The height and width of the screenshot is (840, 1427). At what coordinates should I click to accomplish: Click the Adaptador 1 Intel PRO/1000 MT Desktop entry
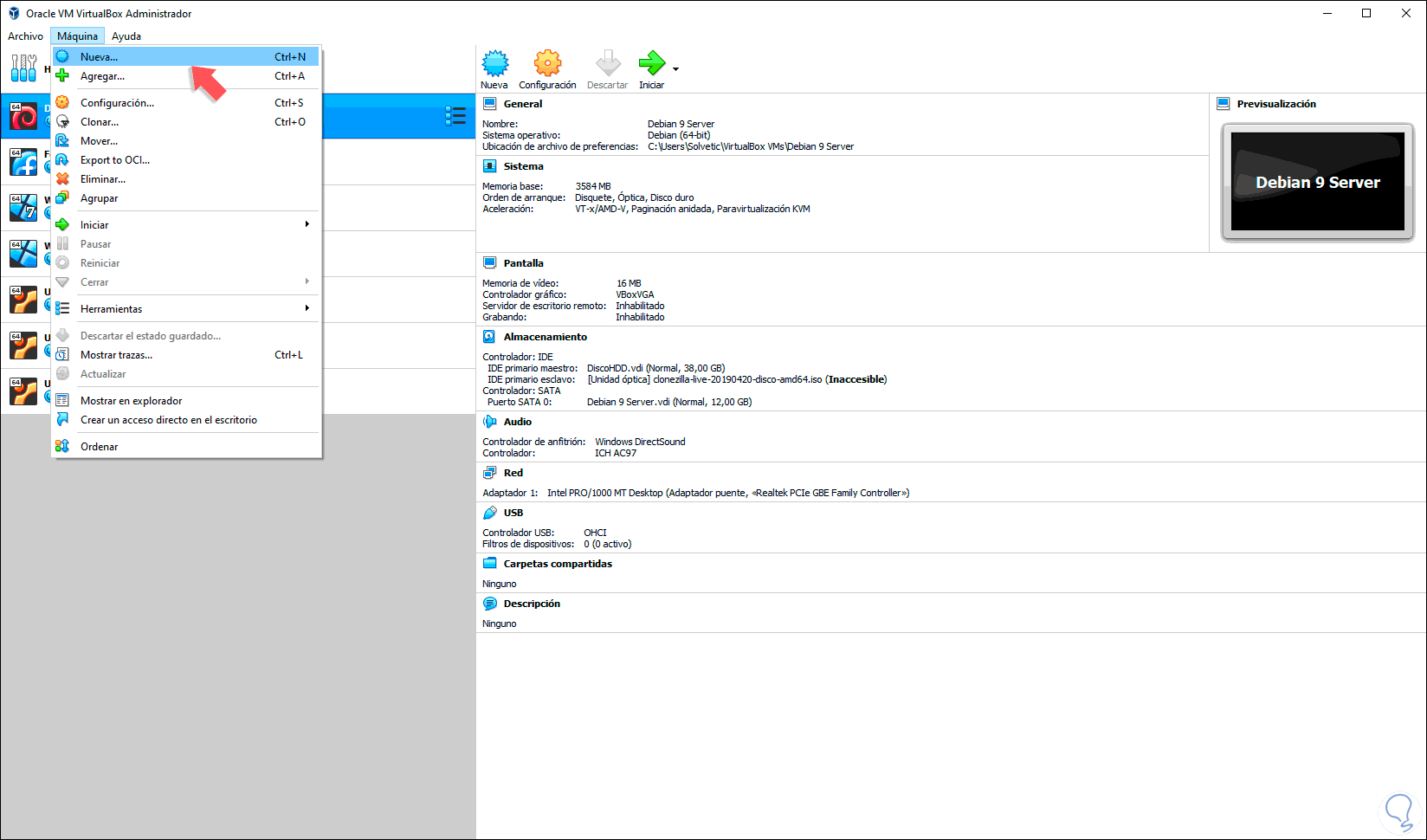tap(728, 493)
